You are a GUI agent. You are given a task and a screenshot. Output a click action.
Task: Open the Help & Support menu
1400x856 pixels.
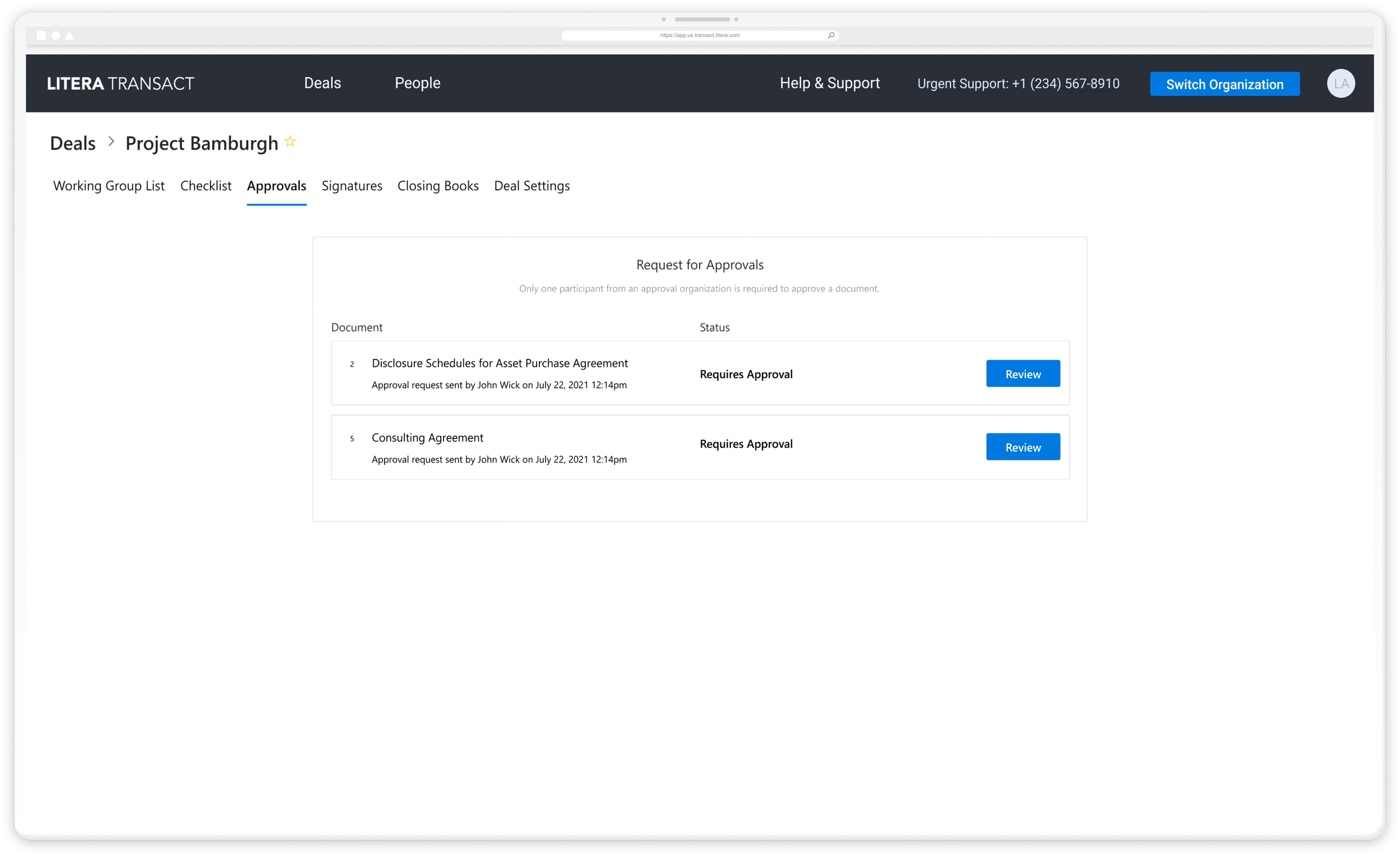(829, 83)
